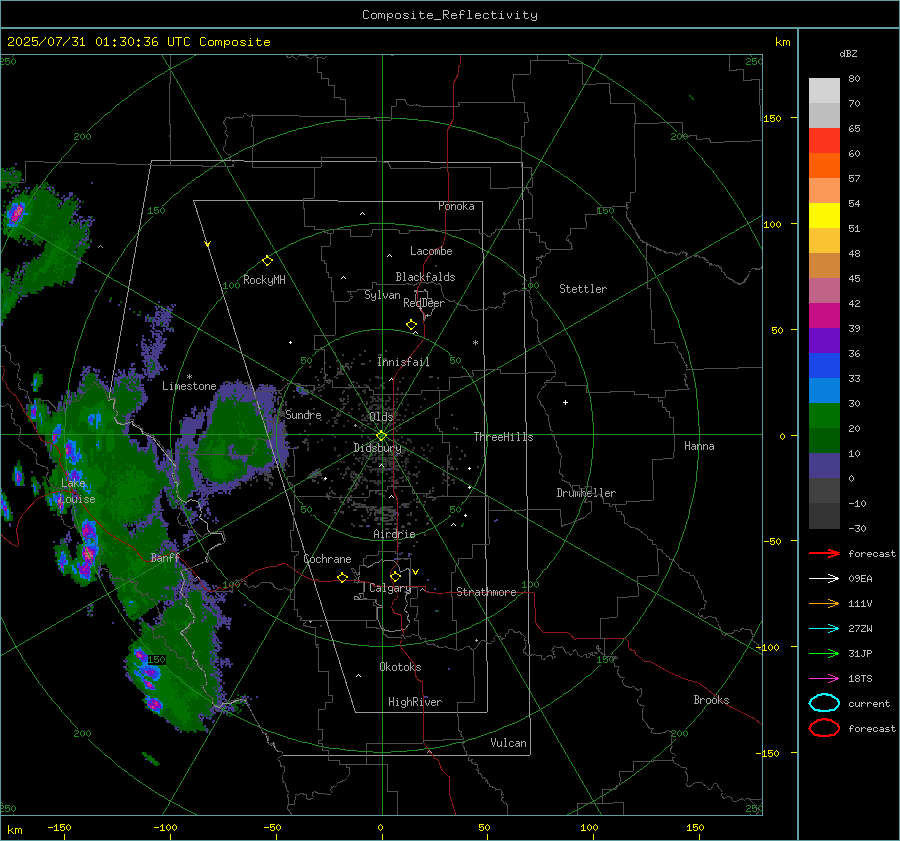Select the 39 dBZ purple swatch
900x841 pixels.
tap(824, 340)
